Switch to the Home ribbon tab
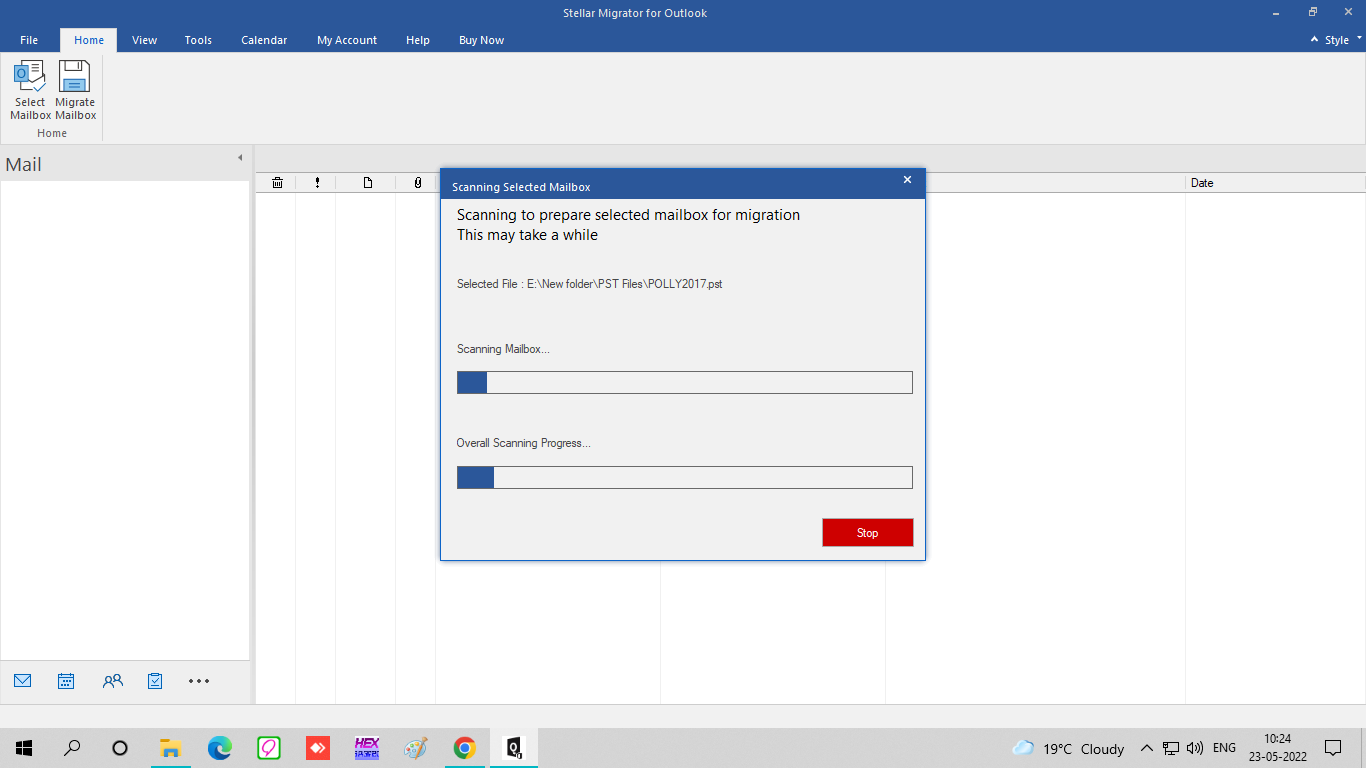The width and height of the screenshot is (1366, 768). pos(89,40)
